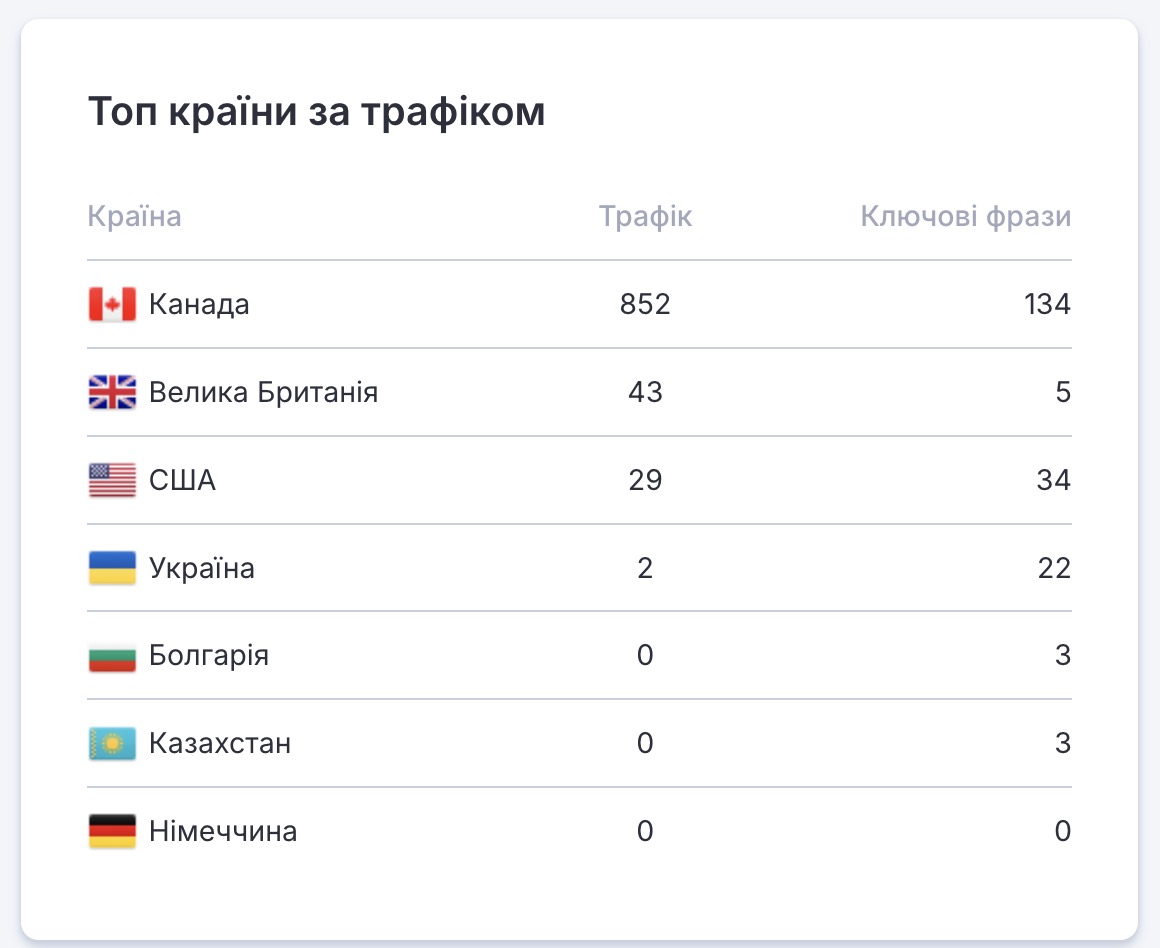Screen dimensions: 1160x948
Task: Sort by the Країна column header
Action: point(135,216)
